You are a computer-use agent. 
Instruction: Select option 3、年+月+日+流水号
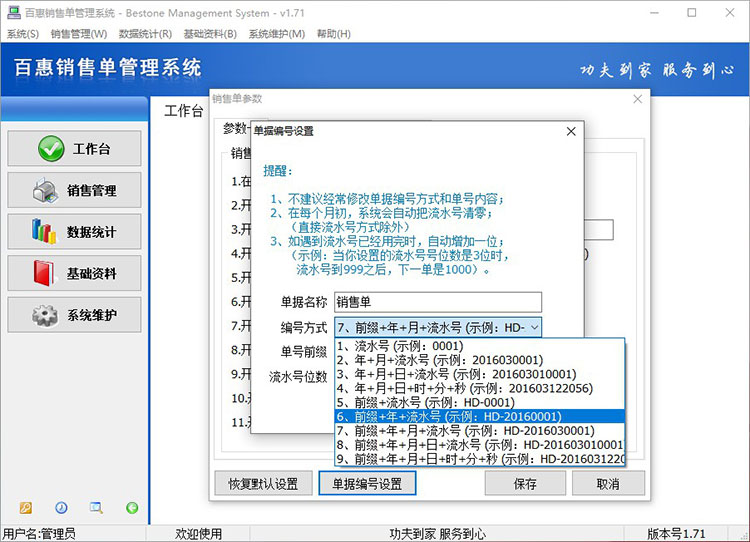[480, 374]
